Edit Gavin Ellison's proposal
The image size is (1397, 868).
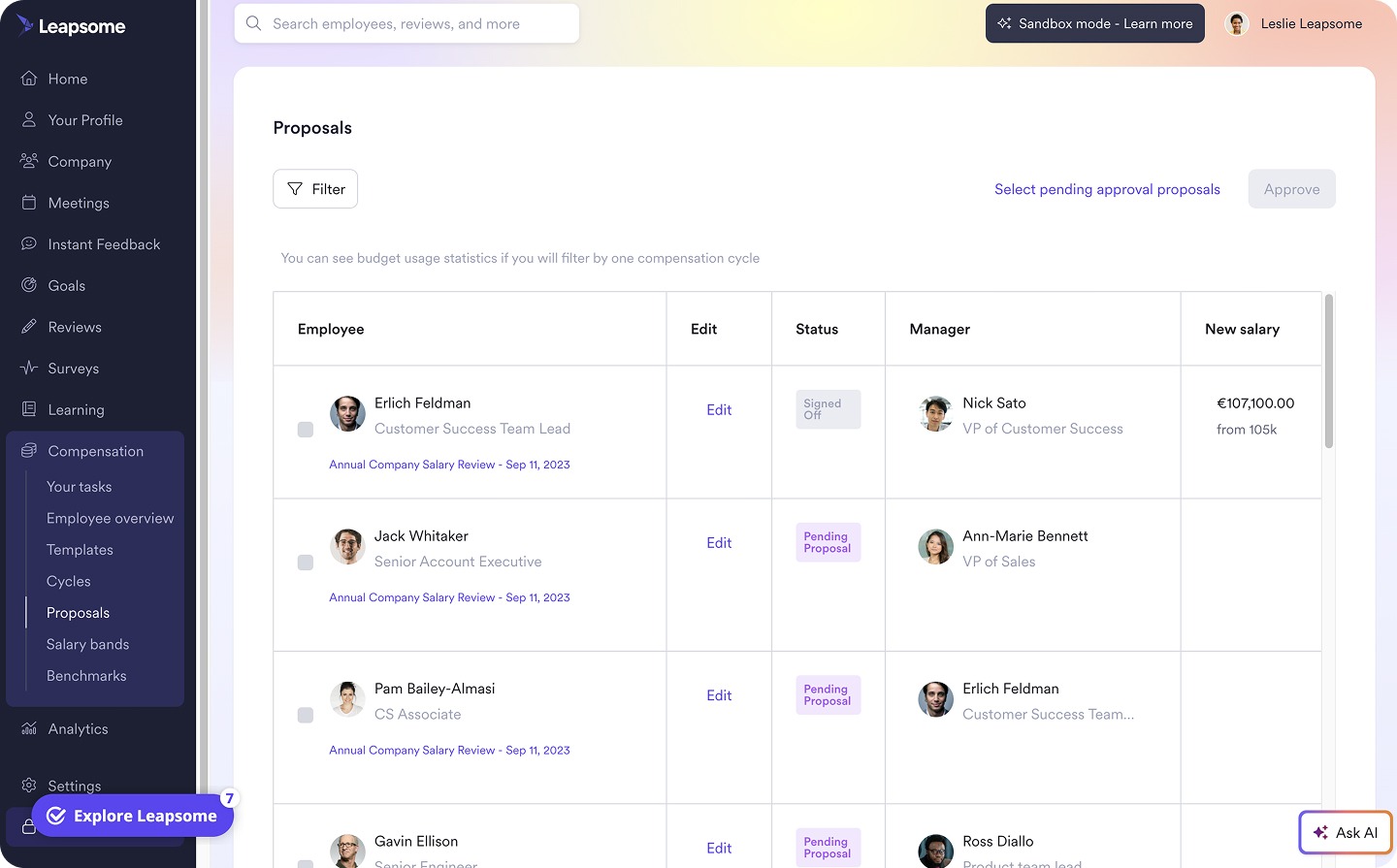point(719,848)
